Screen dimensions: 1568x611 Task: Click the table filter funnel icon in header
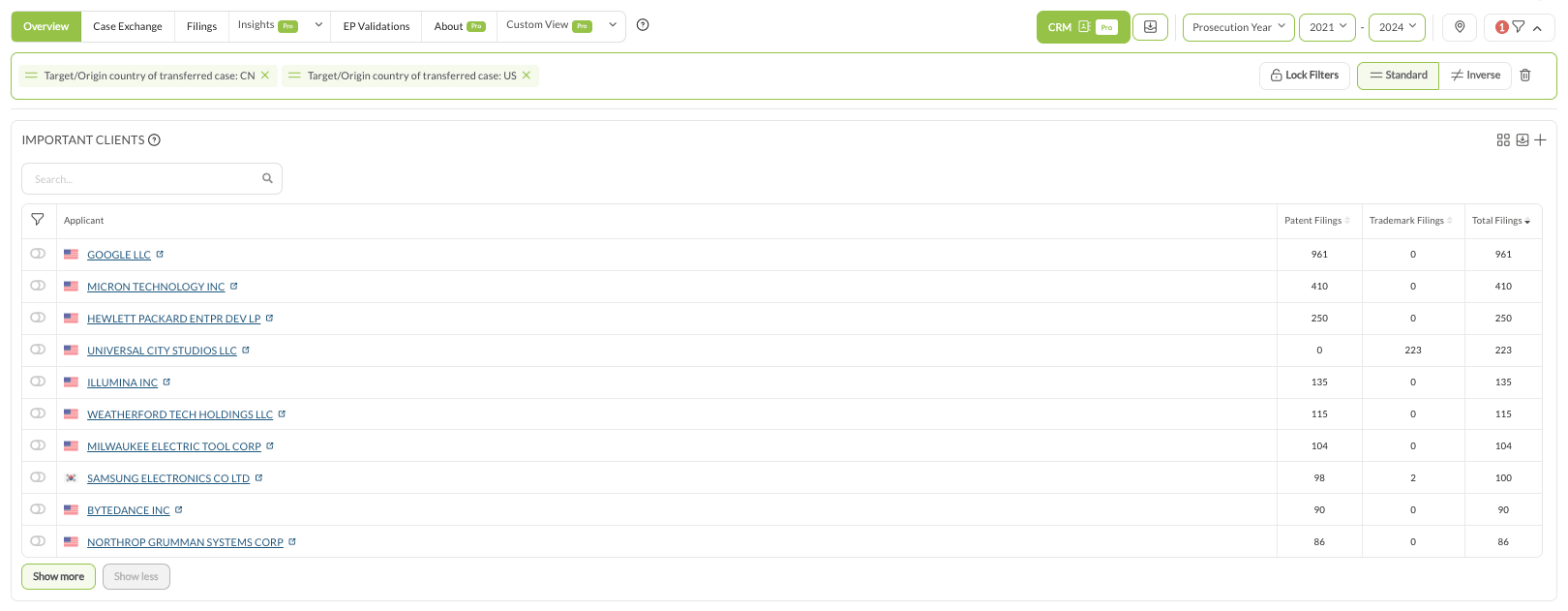tap(38, 220)
